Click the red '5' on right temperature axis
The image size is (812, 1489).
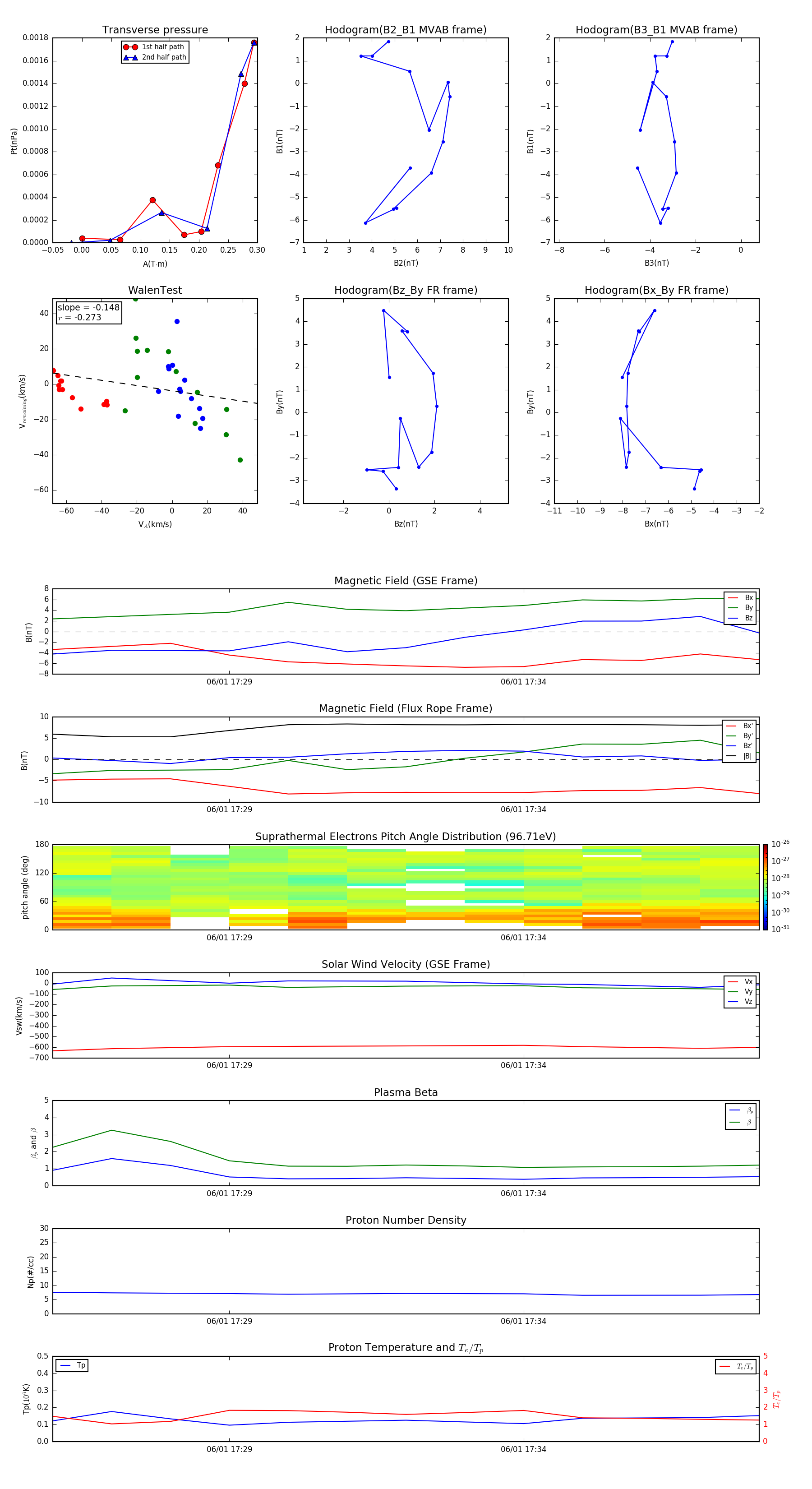(765, 1356)
